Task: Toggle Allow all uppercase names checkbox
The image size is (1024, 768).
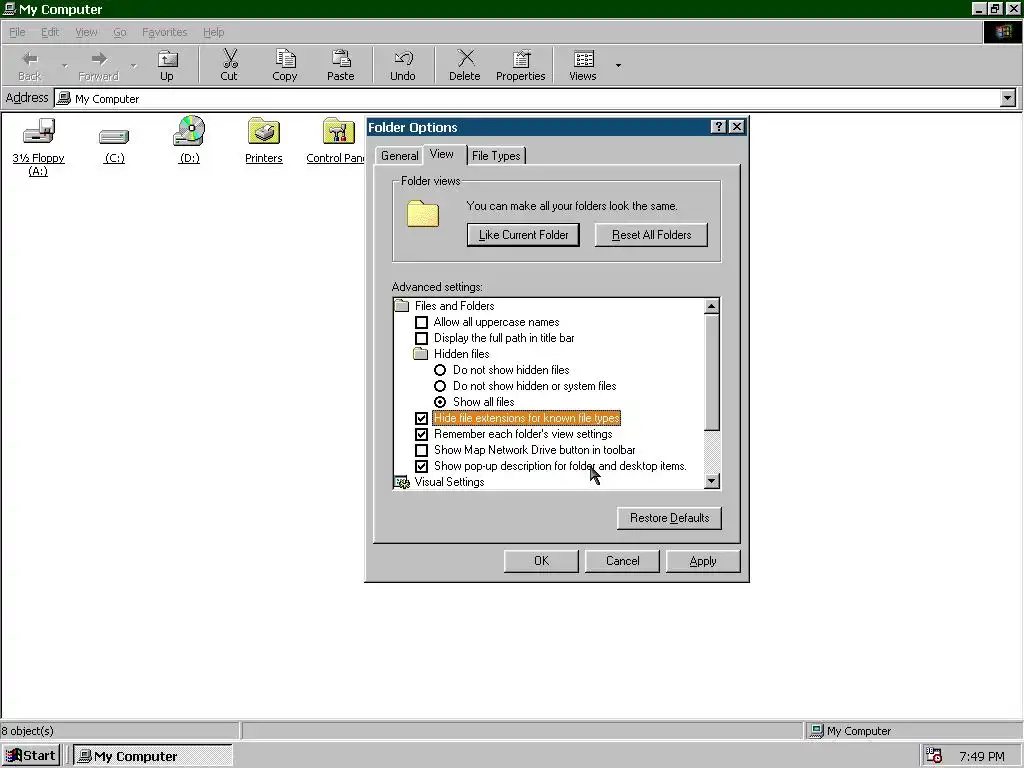Action: (422, 322)
